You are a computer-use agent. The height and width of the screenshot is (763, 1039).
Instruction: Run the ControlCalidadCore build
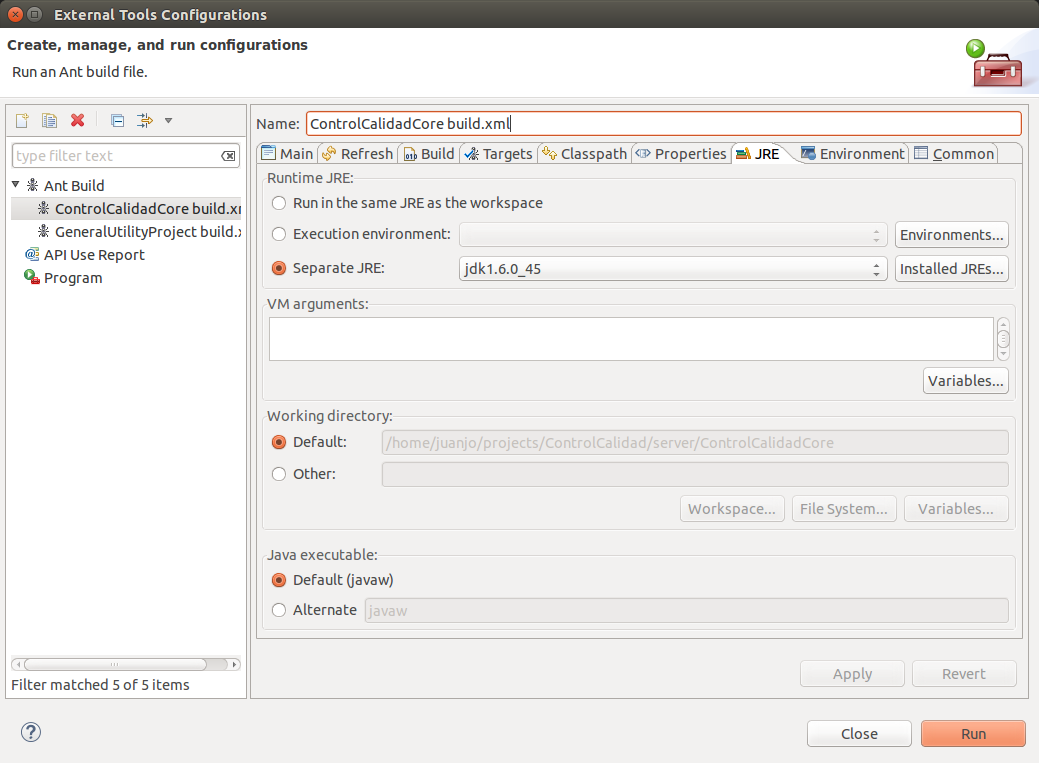pyautogui.click(x=971, y=733)
